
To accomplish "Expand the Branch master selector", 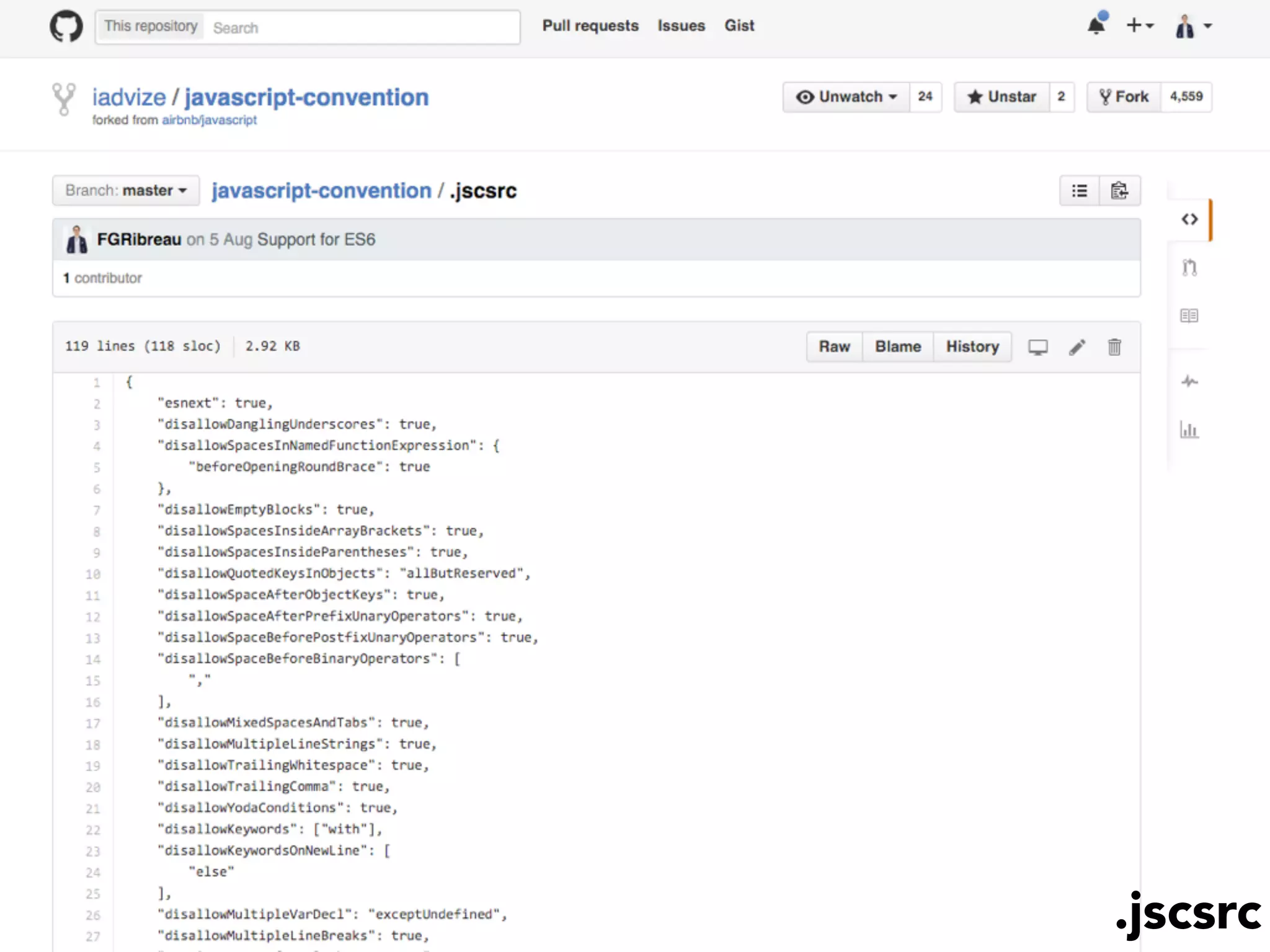I will (x=126, y=190).
